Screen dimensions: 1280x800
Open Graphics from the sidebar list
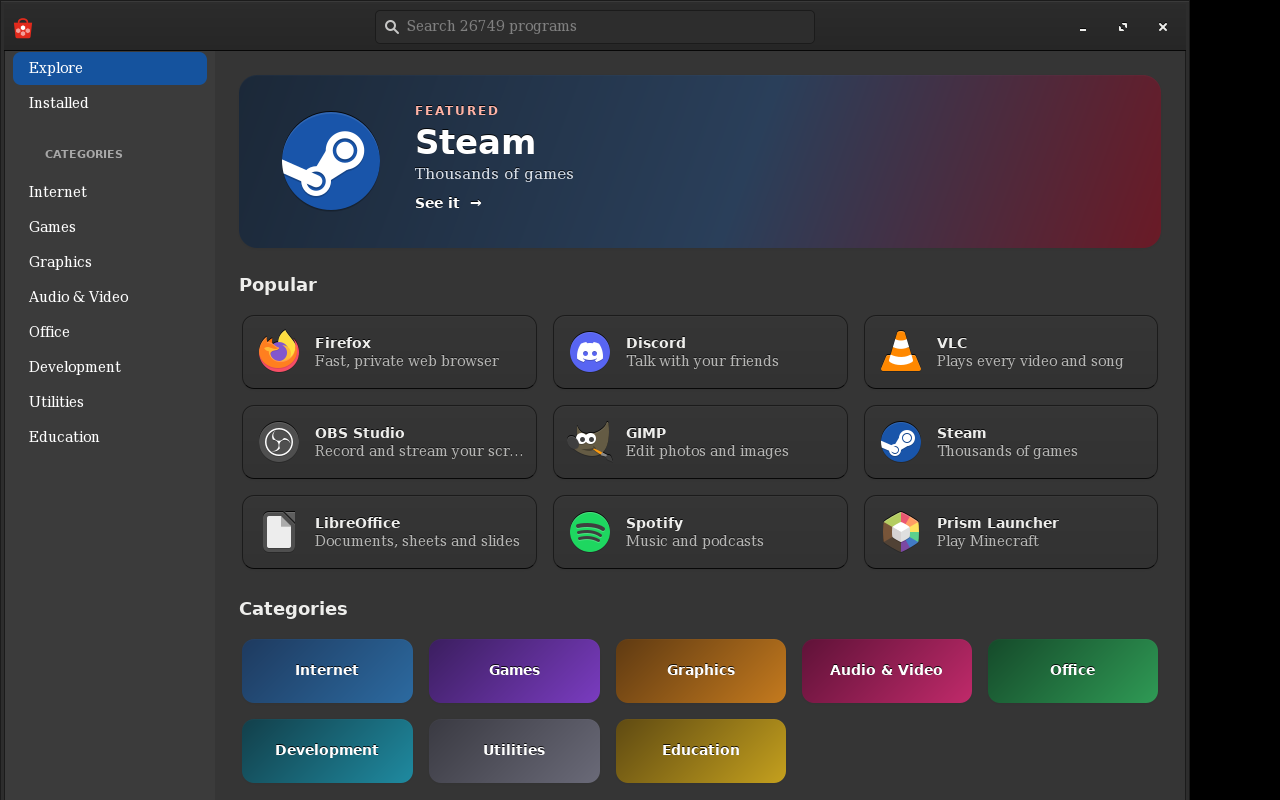(110, 262)
